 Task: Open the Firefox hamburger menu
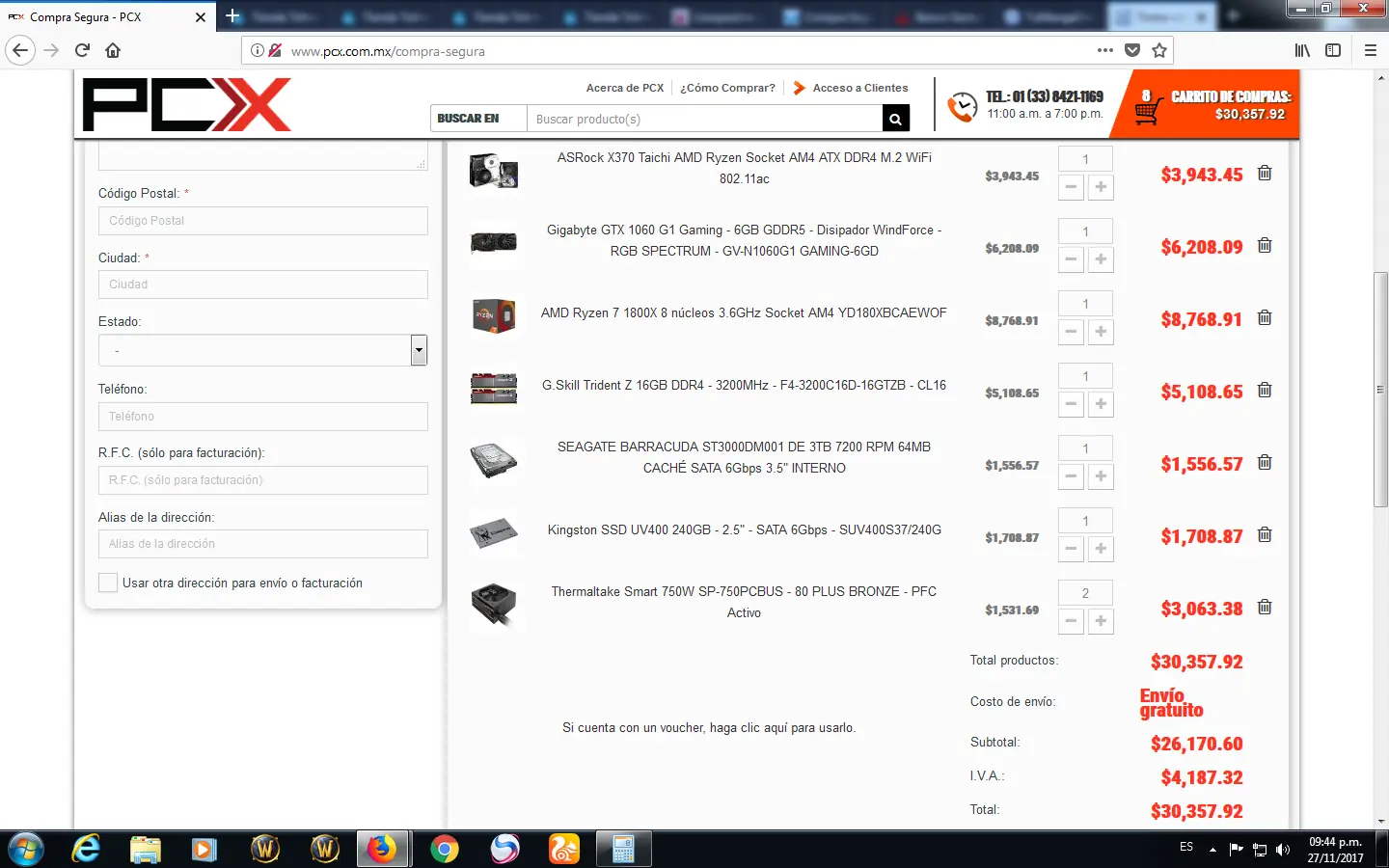[1370, 50]
